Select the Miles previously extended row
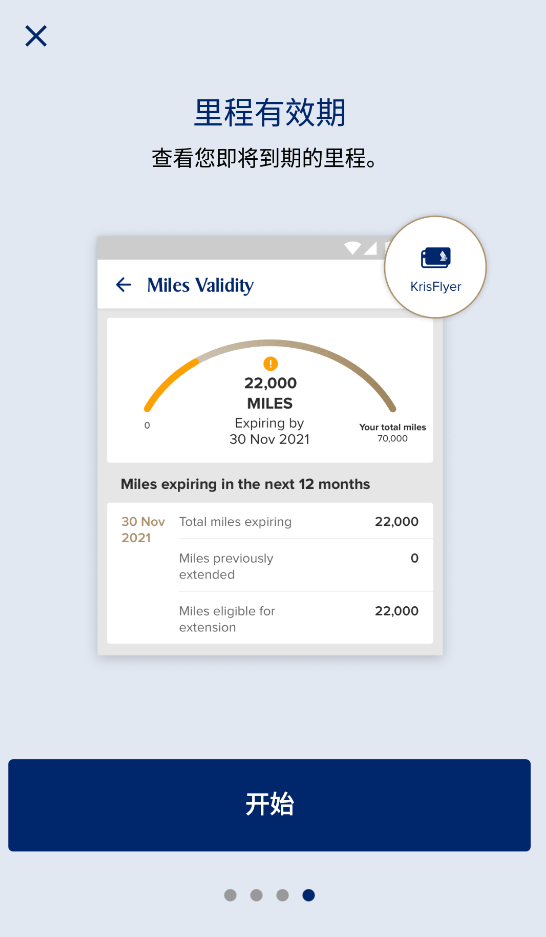The image size is (546, 937). click(298, 566)
